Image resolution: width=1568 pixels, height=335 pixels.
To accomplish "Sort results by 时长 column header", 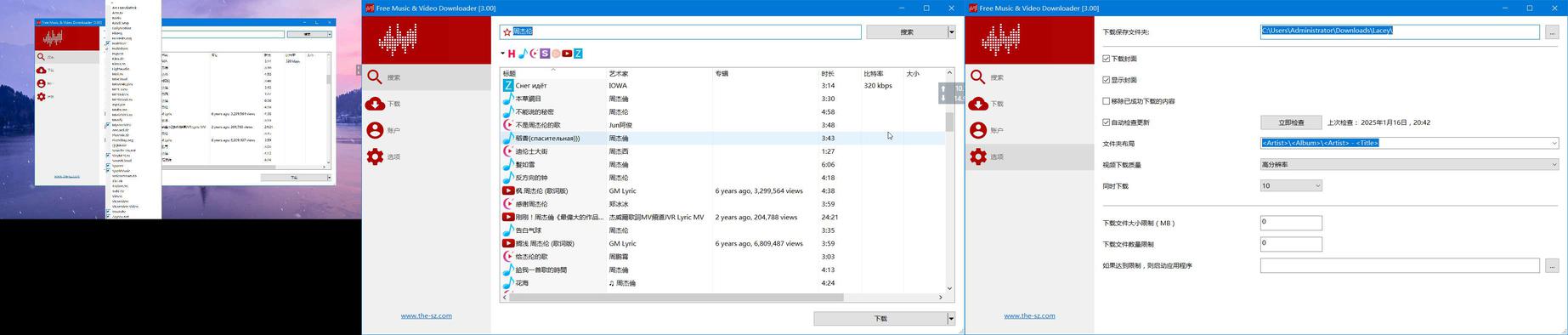I will click(840, 73).
